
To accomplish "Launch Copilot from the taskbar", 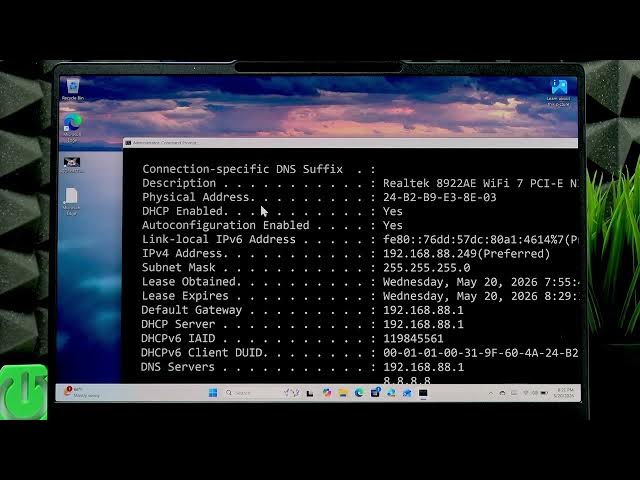I will (327, 393).
